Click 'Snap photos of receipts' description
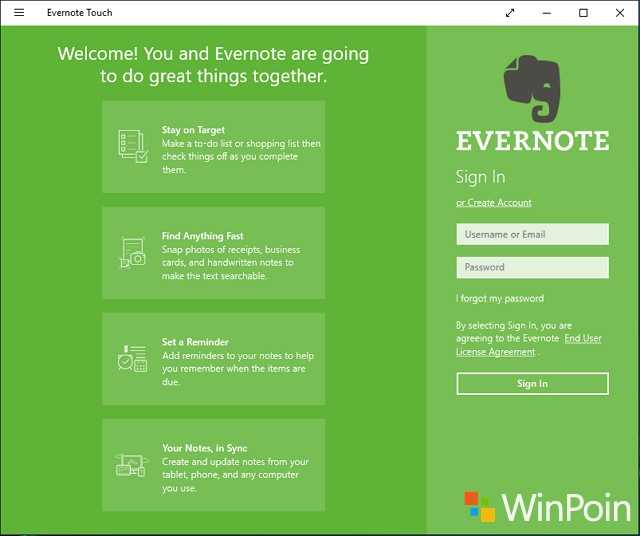This screenshot has width=640, height=536. (x=231, y=262)
